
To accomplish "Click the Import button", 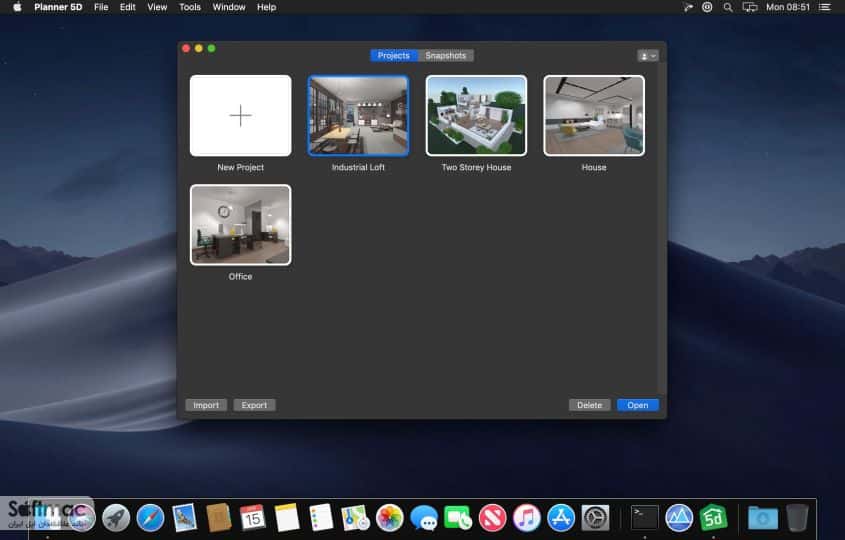I will [x=206, y=405].
